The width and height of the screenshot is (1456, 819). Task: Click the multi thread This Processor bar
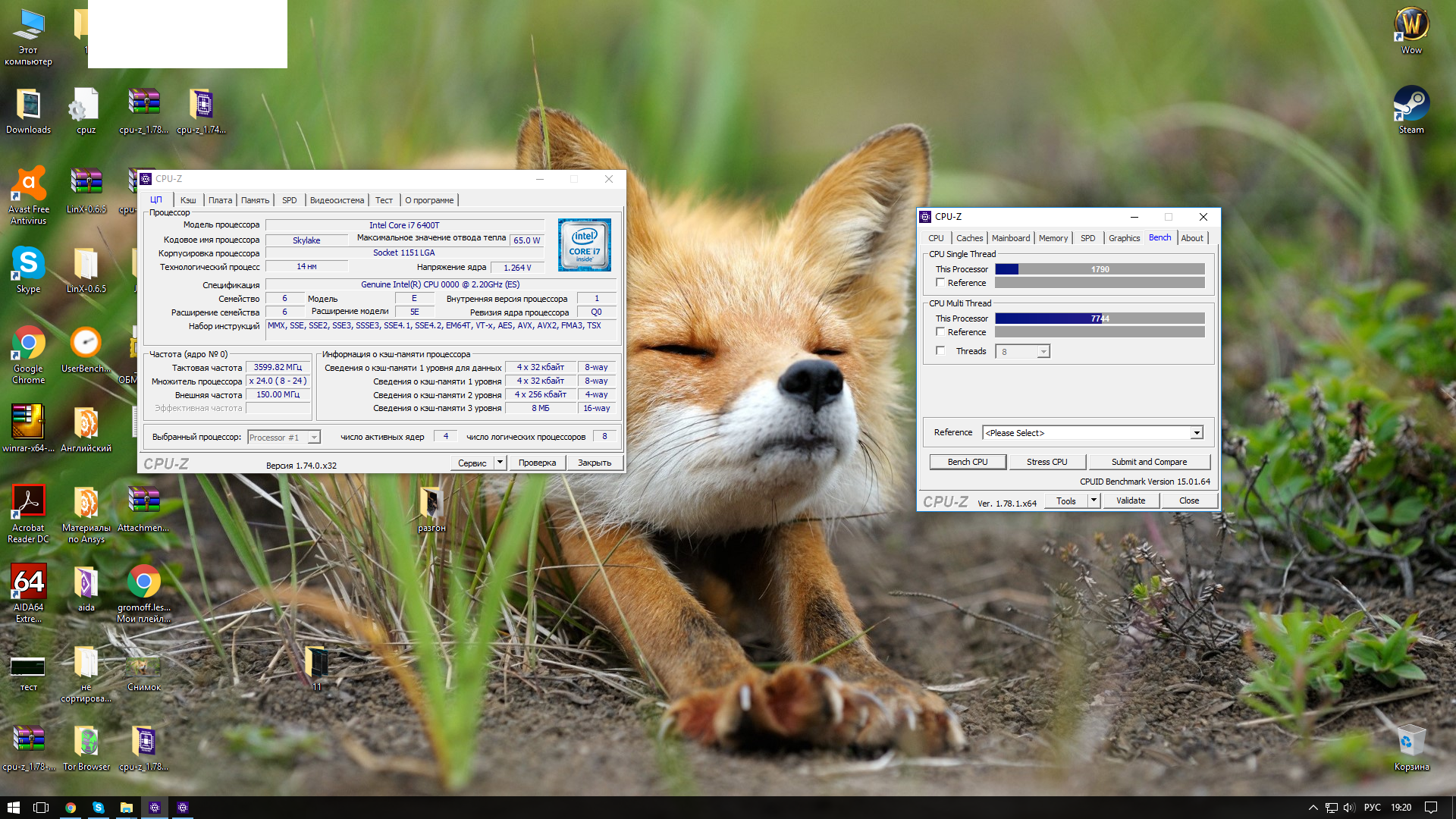tap(1100, 318)
